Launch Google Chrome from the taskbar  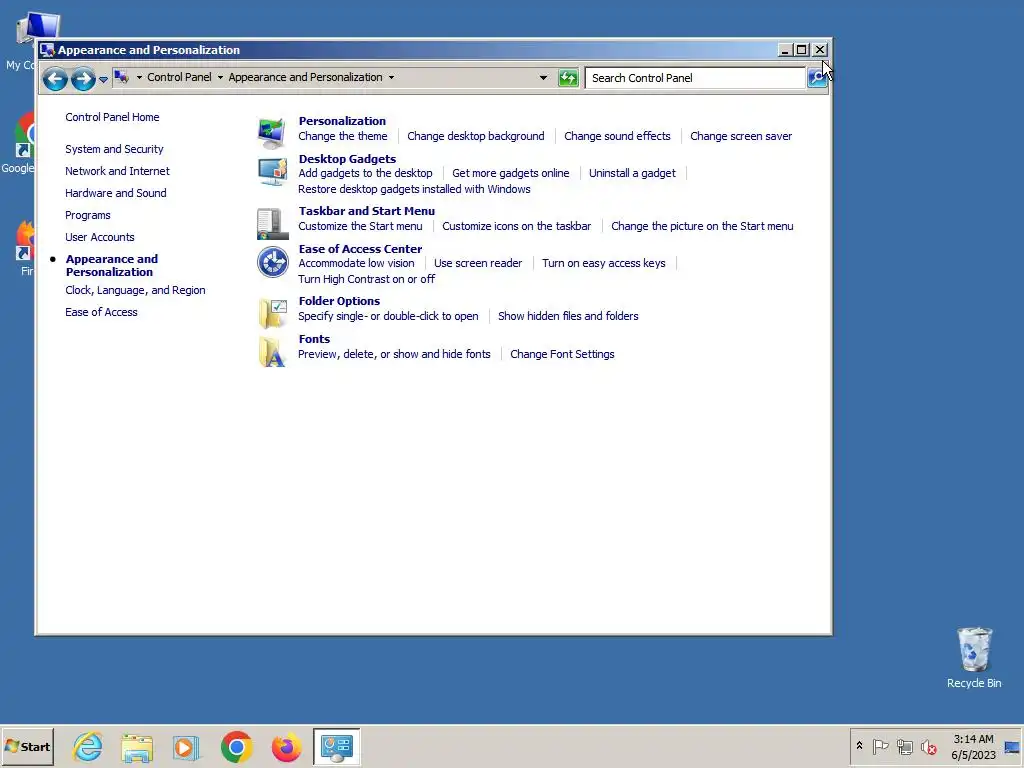click(236, 746)
